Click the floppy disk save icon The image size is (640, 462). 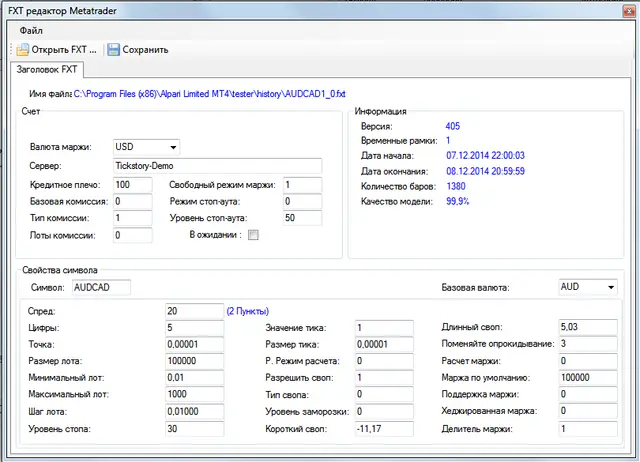(113, 50)
